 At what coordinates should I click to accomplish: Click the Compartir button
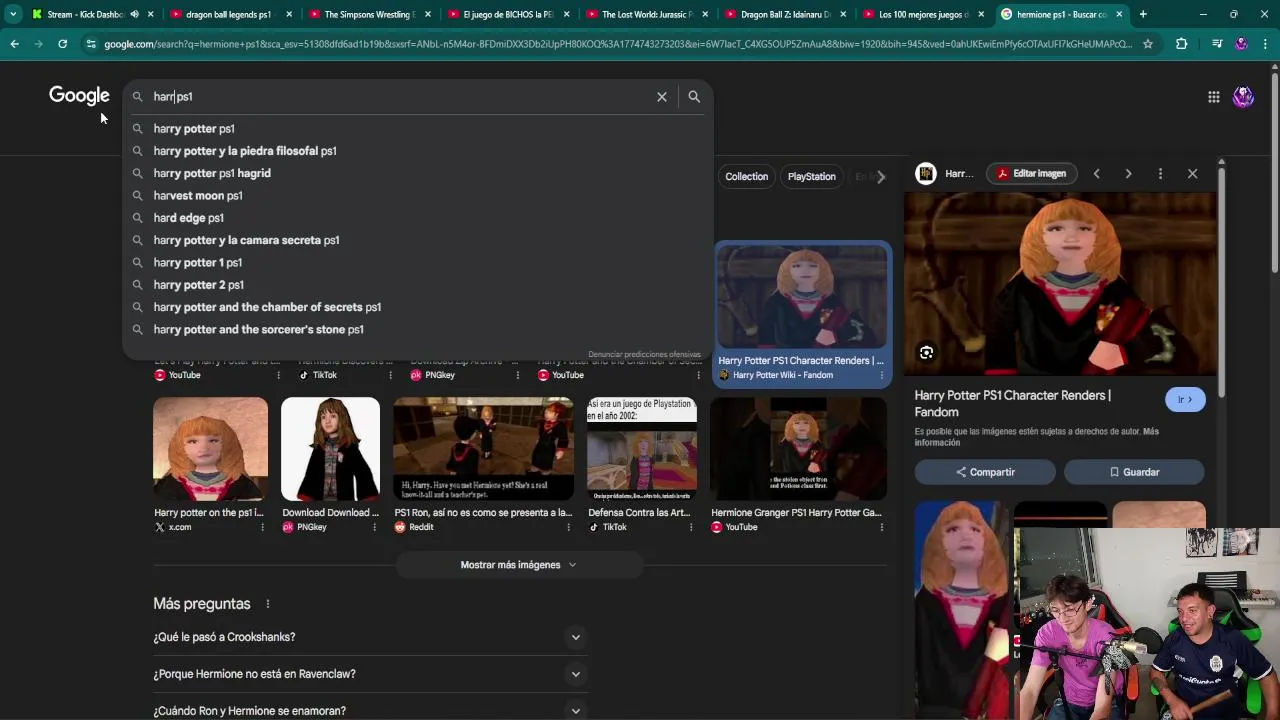pos(984,472)
